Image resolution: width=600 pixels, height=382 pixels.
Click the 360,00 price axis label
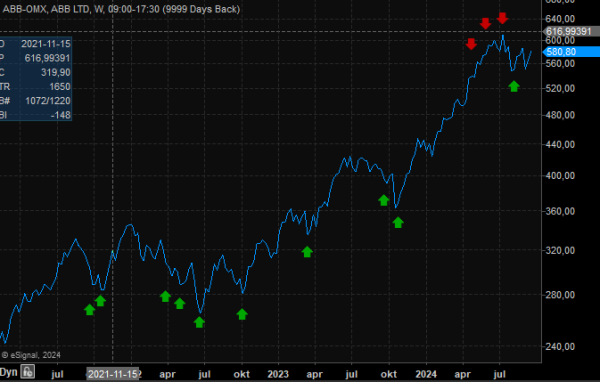click(x=560, y=211)
